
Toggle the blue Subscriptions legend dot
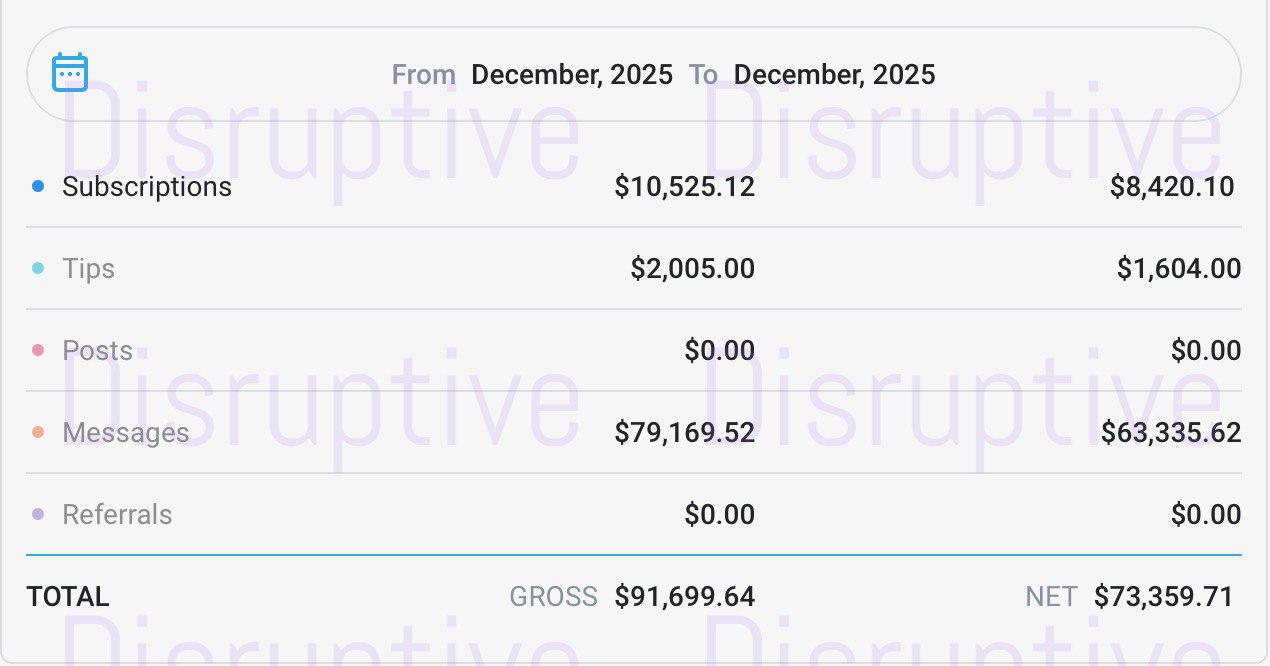(x=38, y=186)
